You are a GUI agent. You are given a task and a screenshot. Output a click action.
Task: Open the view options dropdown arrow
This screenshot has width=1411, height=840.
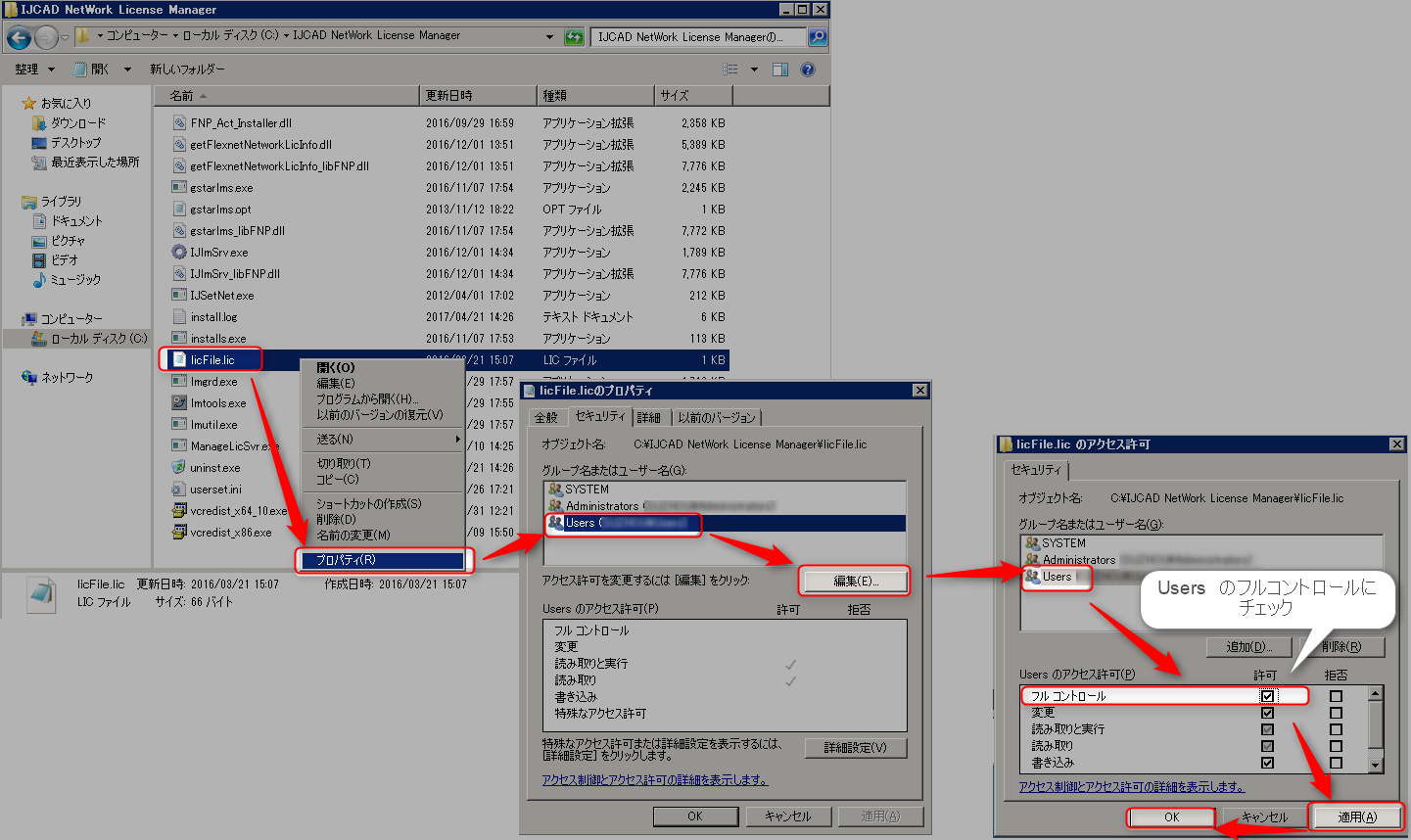[x=754, y=70]
